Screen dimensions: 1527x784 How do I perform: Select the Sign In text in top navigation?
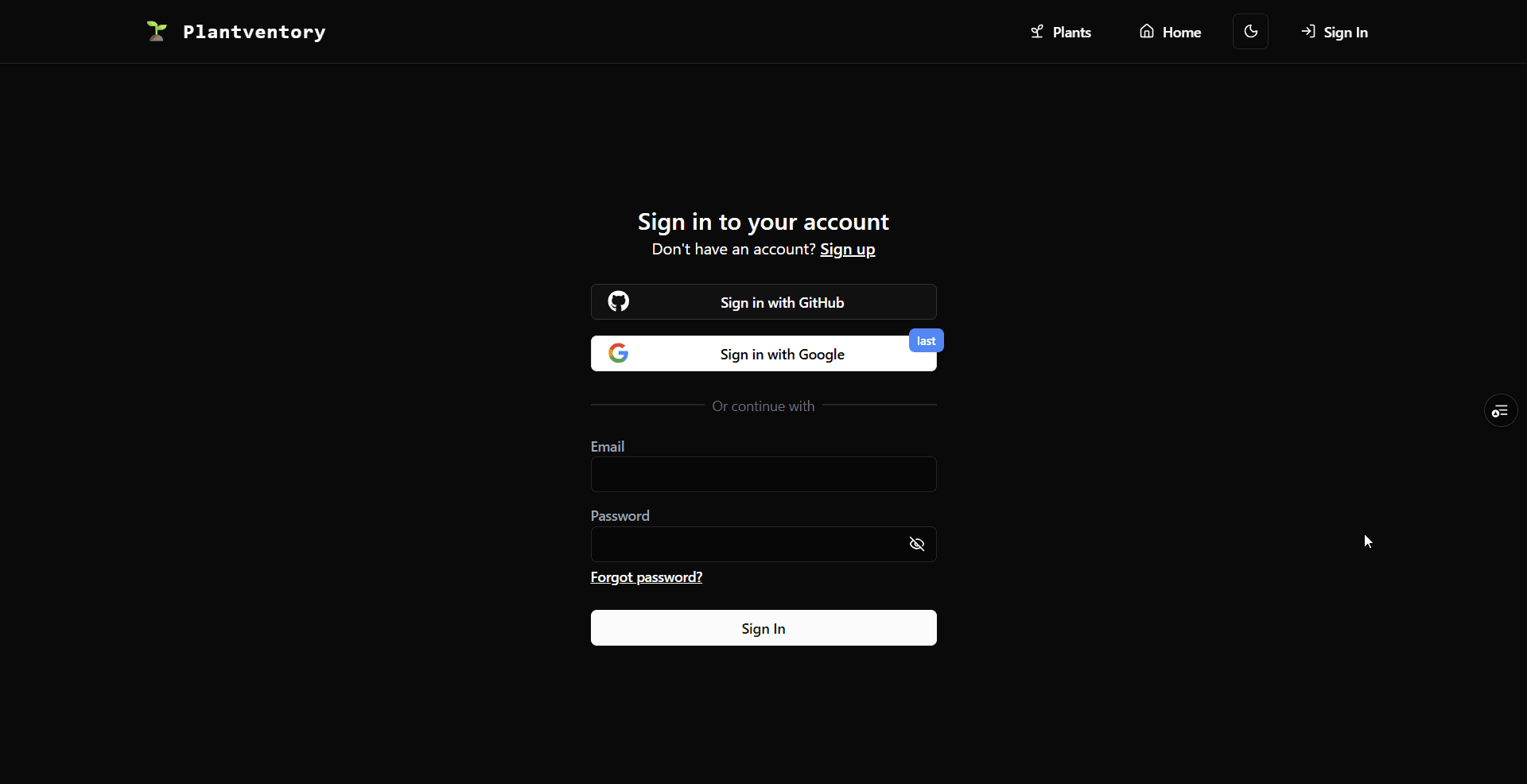coord(1345,33)
